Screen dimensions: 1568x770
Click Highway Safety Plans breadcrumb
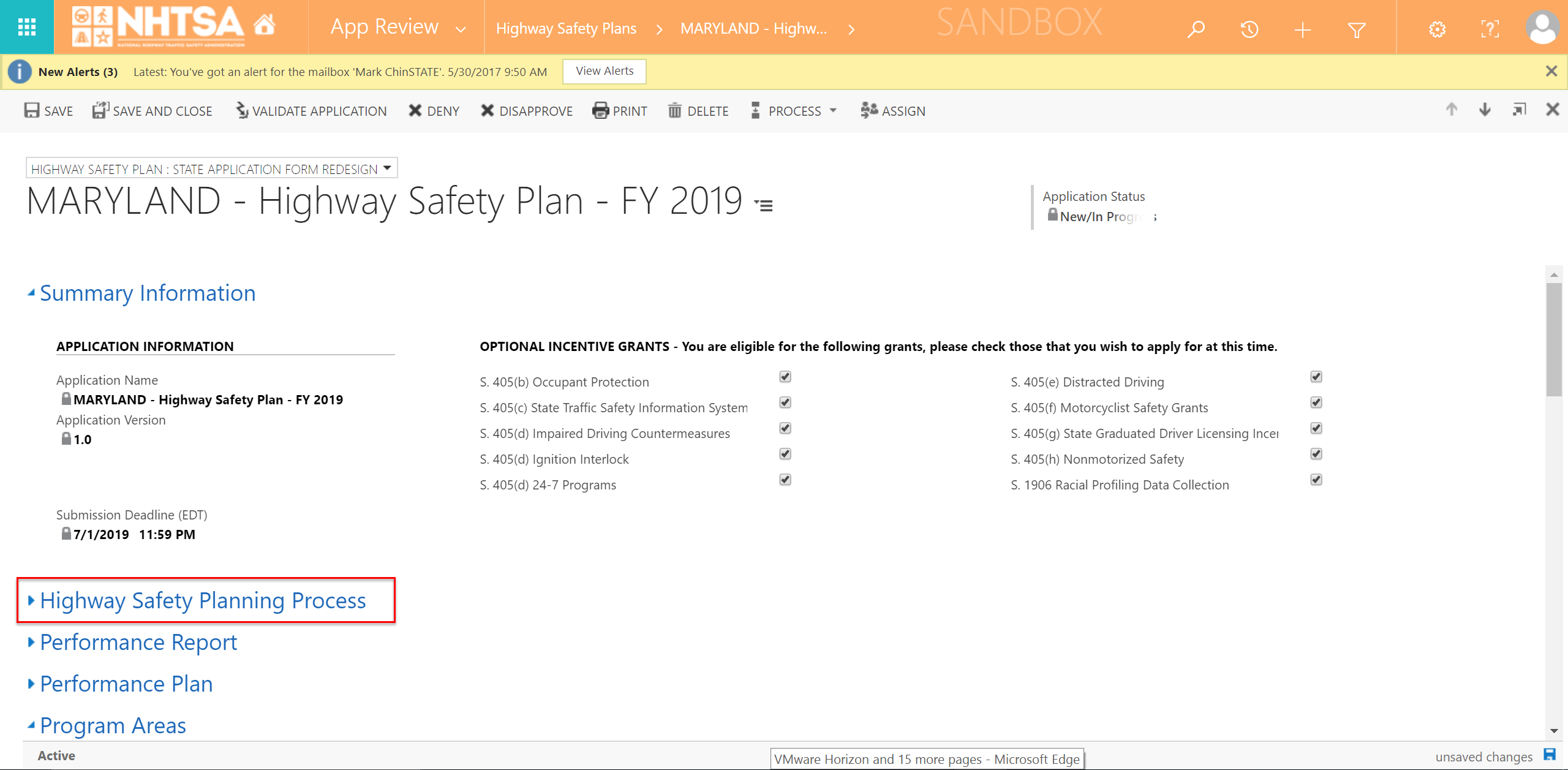coord(566,29)
